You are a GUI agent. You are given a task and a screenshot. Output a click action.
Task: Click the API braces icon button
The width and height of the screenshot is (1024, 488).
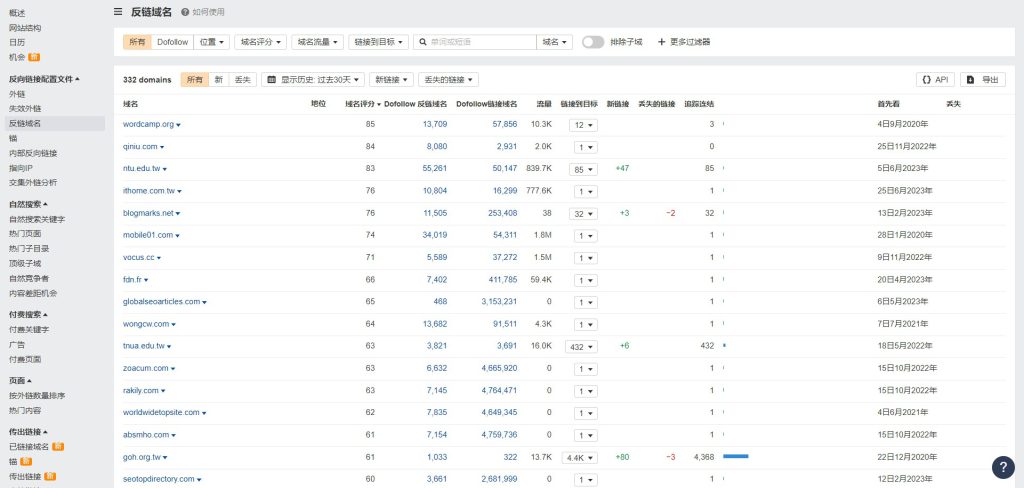[926, 80]
